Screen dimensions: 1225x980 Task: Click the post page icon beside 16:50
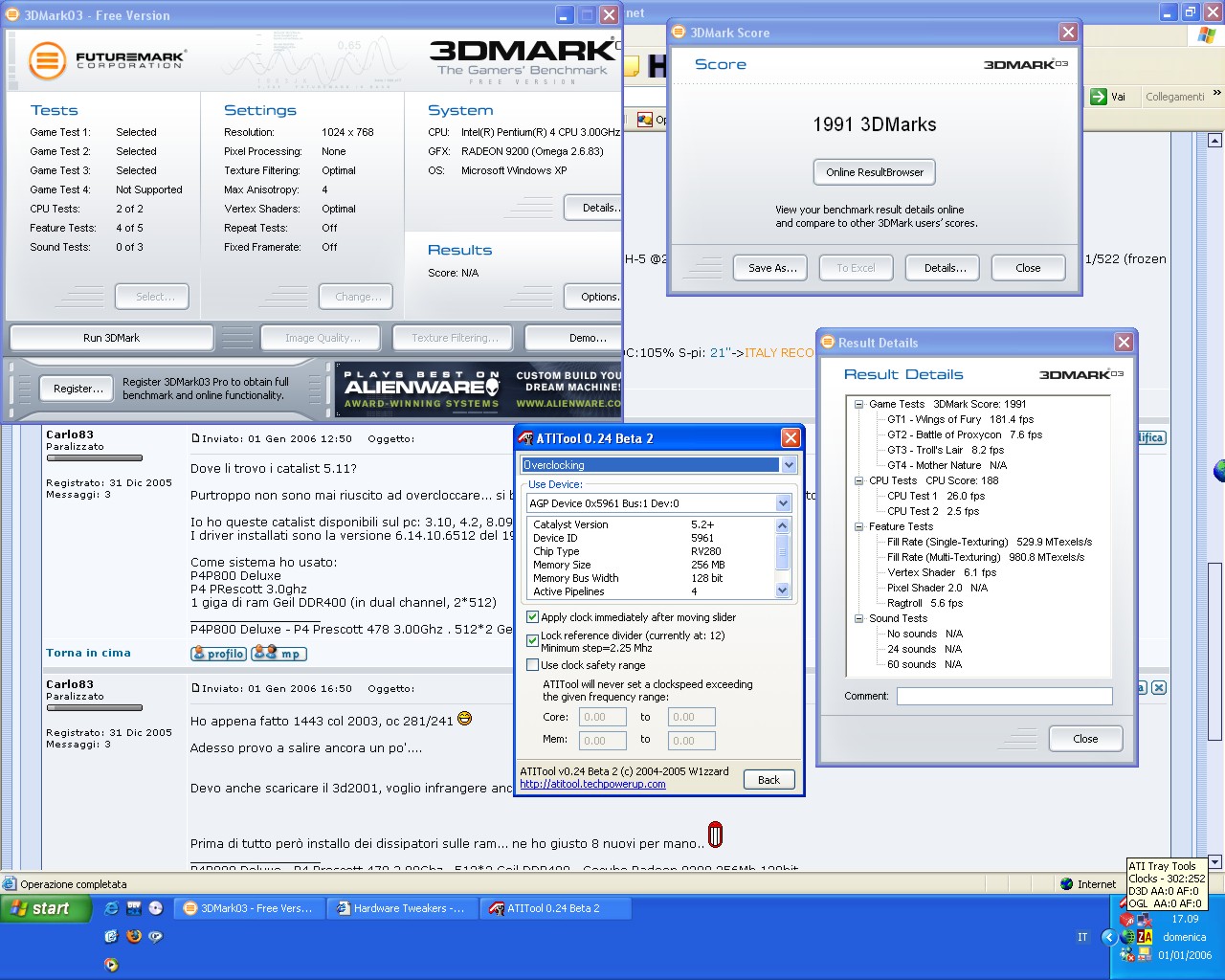click(195, 688)
